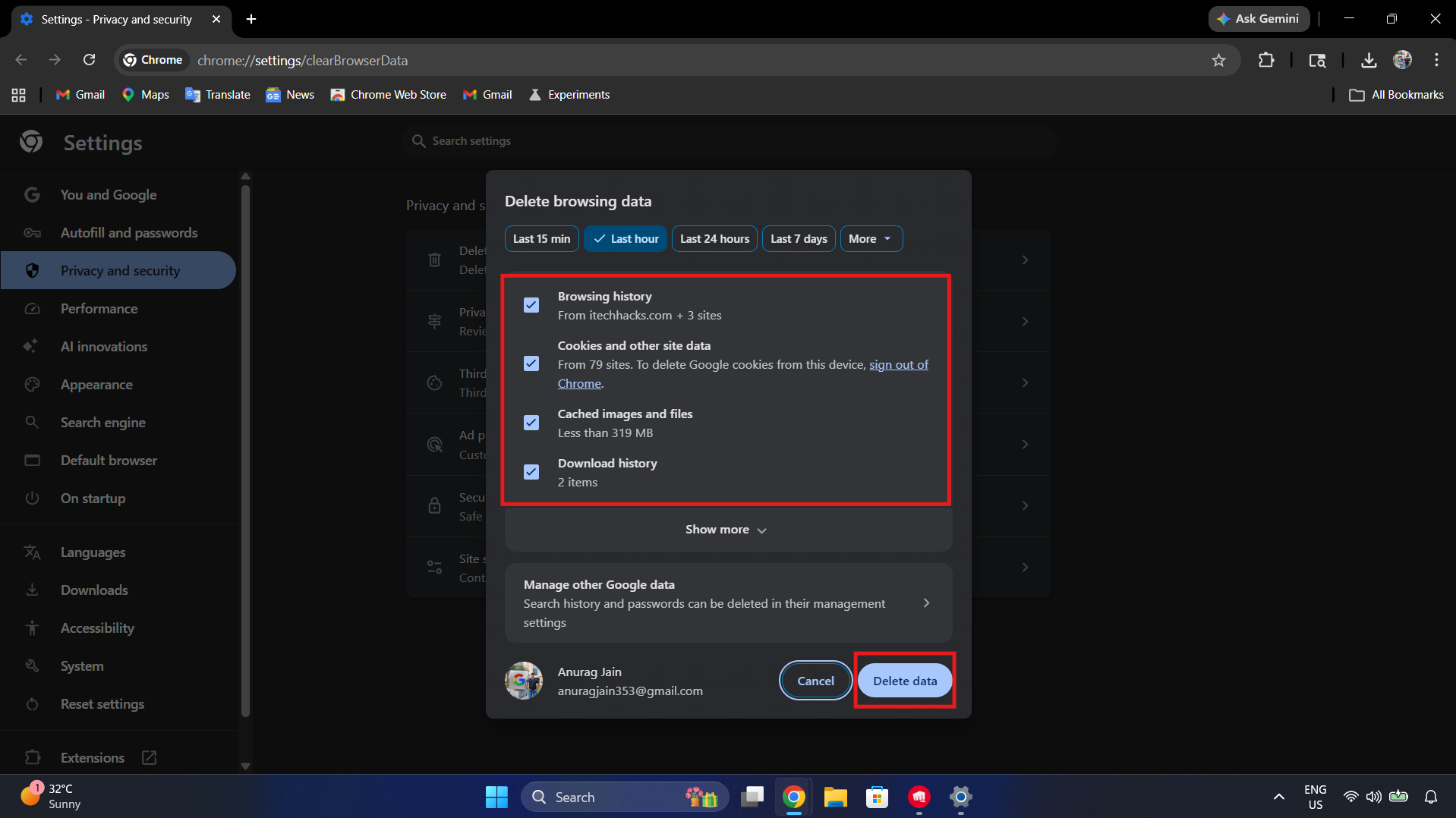This screenshot has width=1456, height=818.
Task: Expand the Show more section
Action: pyautogui.click(x=728, y=530)
